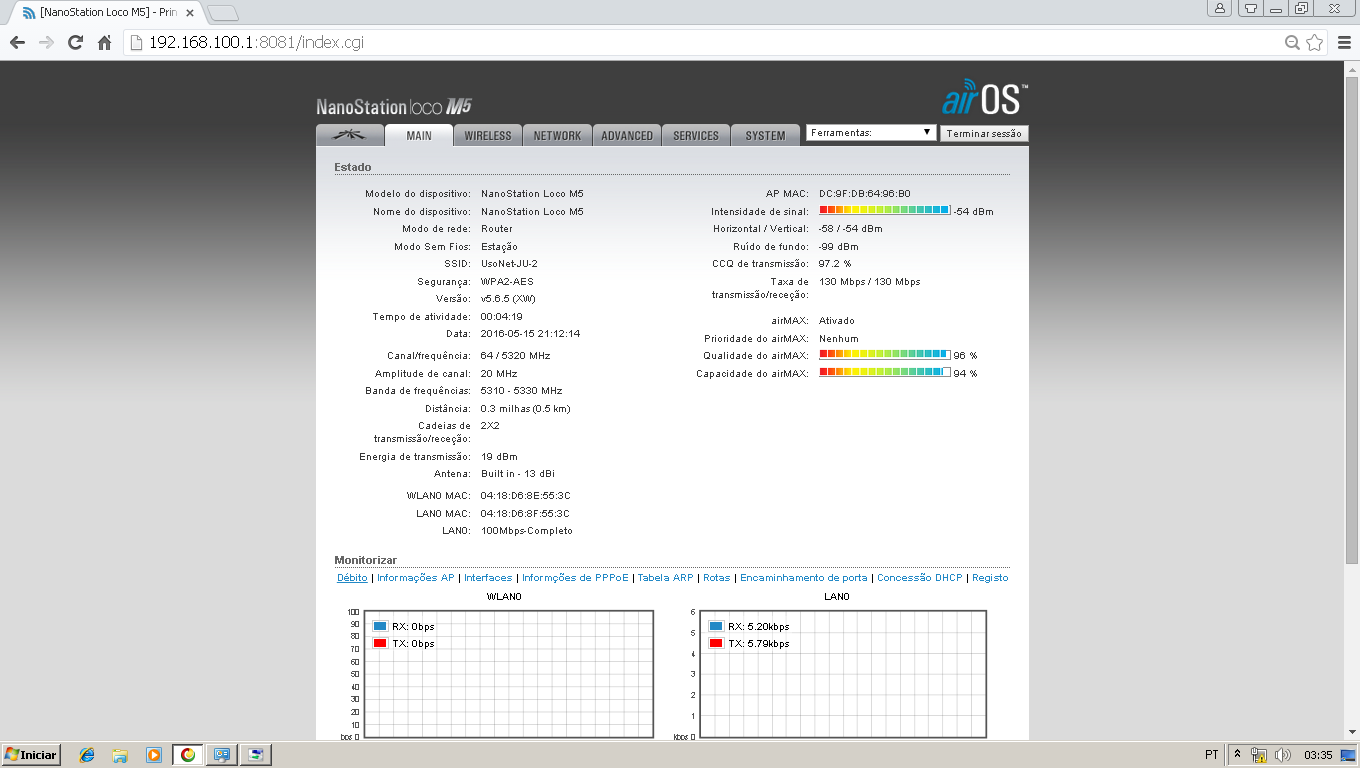The image size is (1360, 768).
Task: Open the PT language selector in taskbar
Action: click(x=1211, y=755)
